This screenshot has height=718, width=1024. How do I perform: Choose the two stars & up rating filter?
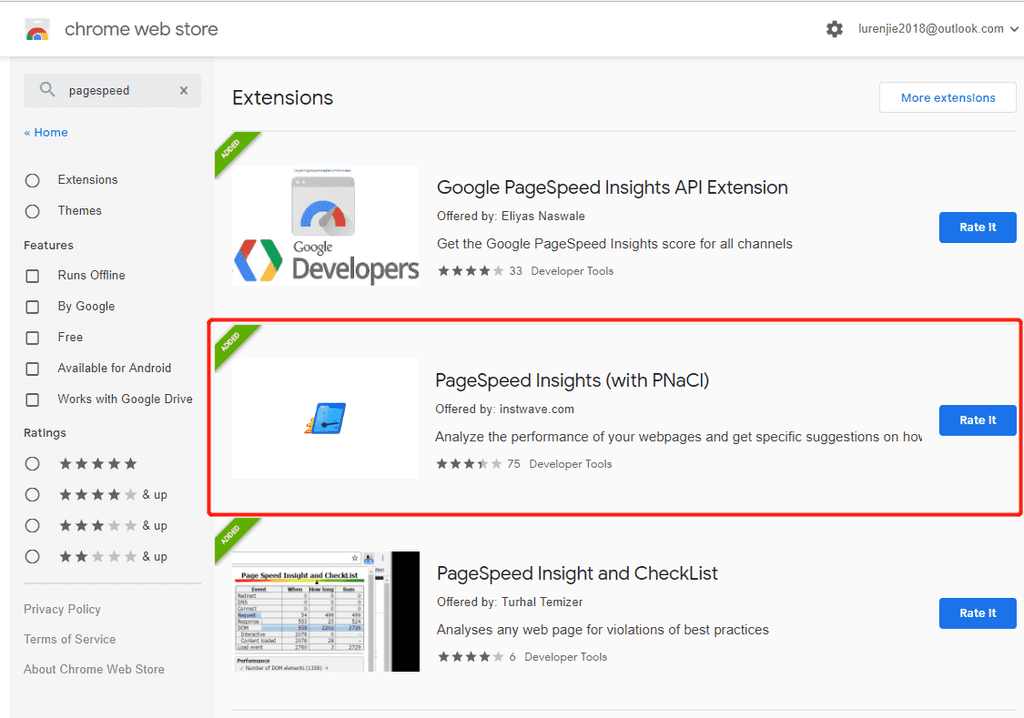pos(33,557)
